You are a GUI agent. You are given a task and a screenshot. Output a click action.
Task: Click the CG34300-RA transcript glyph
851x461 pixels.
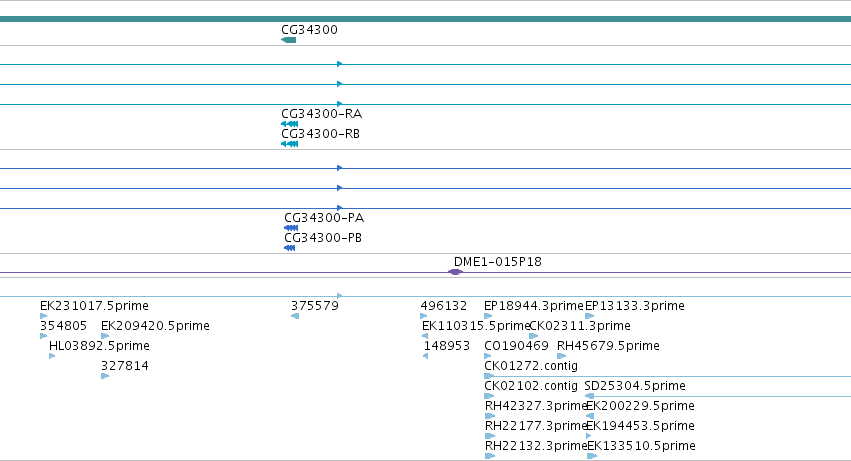pos(289,124)
